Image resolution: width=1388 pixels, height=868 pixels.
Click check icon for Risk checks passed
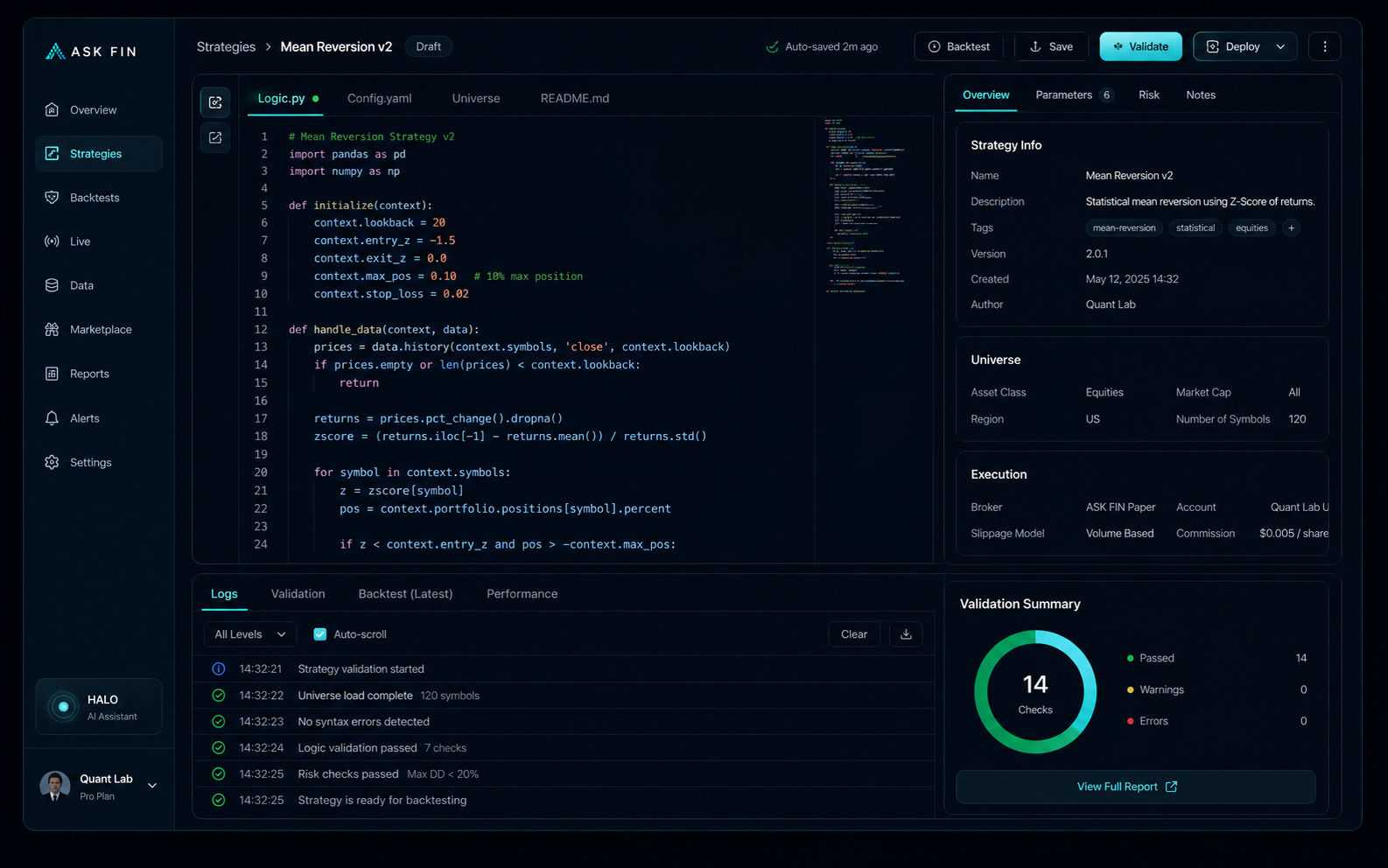[219, 774]
